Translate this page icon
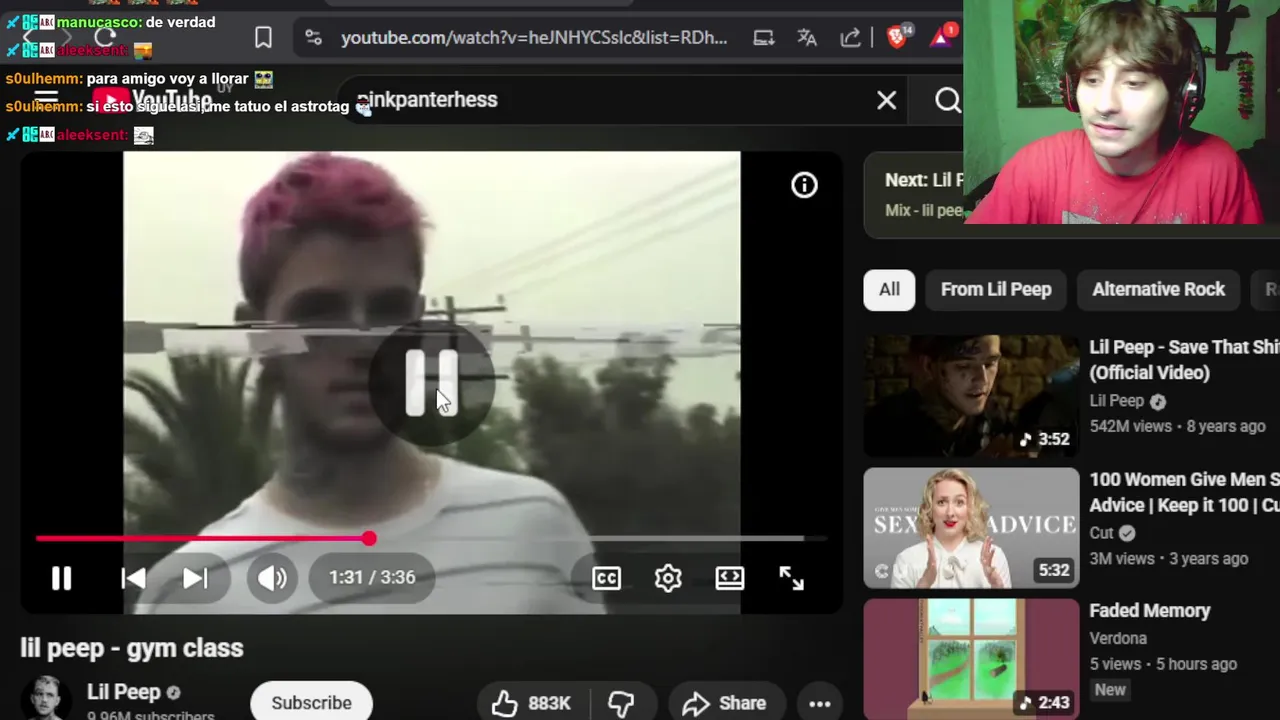Image resolution: width=1280 pixels, height=720 pixels. coord(807,38)
